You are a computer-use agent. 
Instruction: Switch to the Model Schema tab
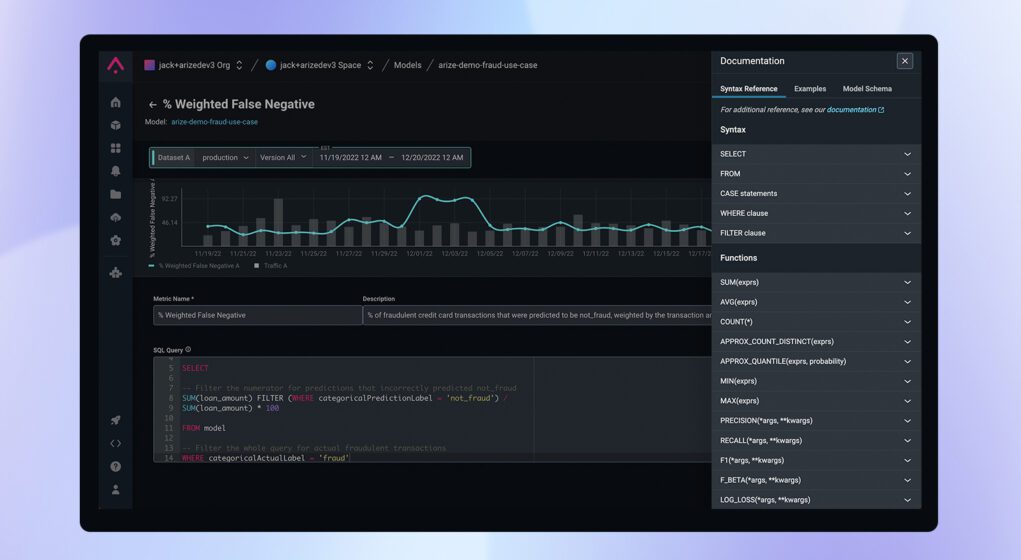[867, 89]
